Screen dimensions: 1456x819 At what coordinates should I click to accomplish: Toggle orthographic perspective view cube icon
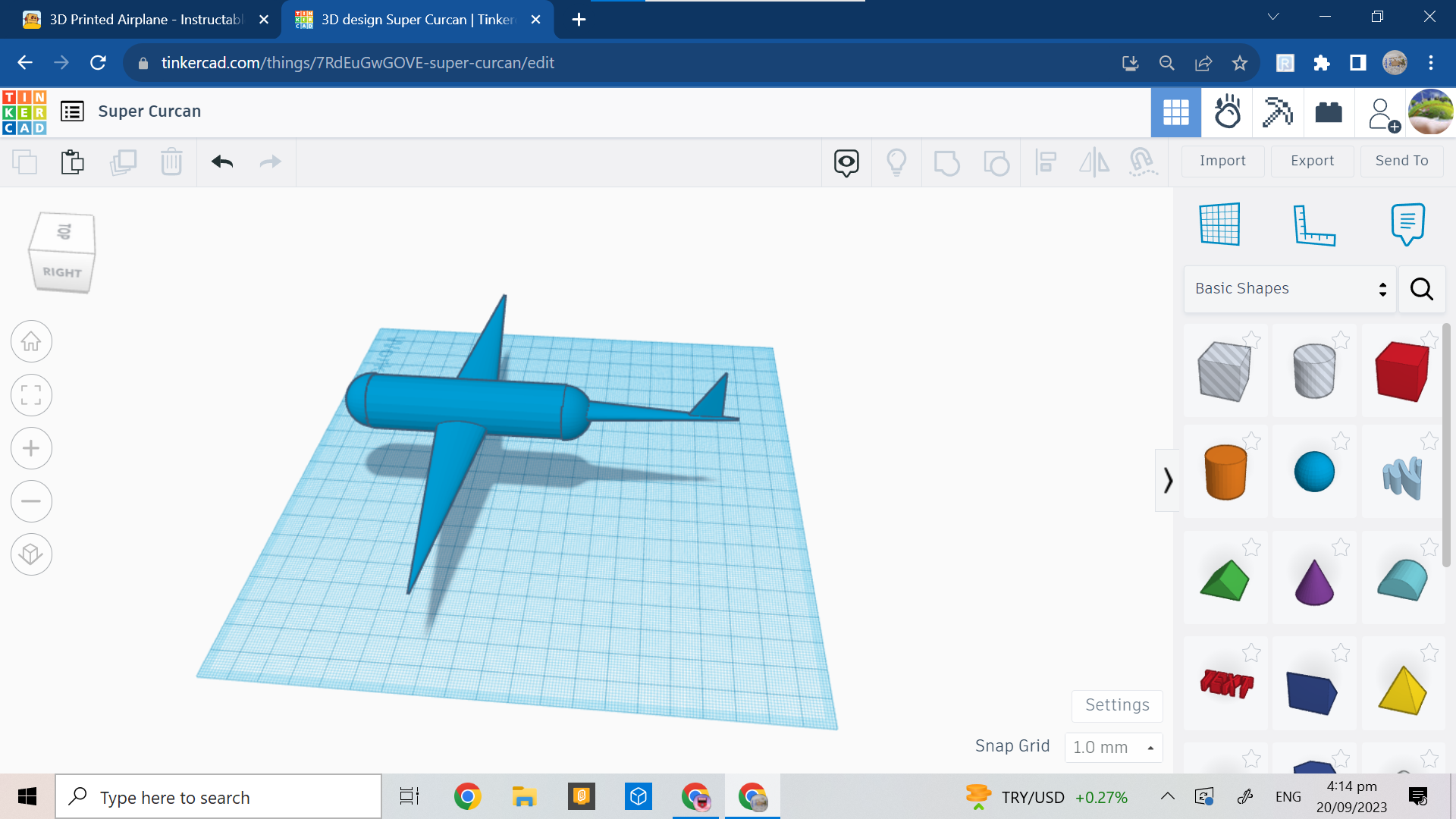(x=31, y=554)
